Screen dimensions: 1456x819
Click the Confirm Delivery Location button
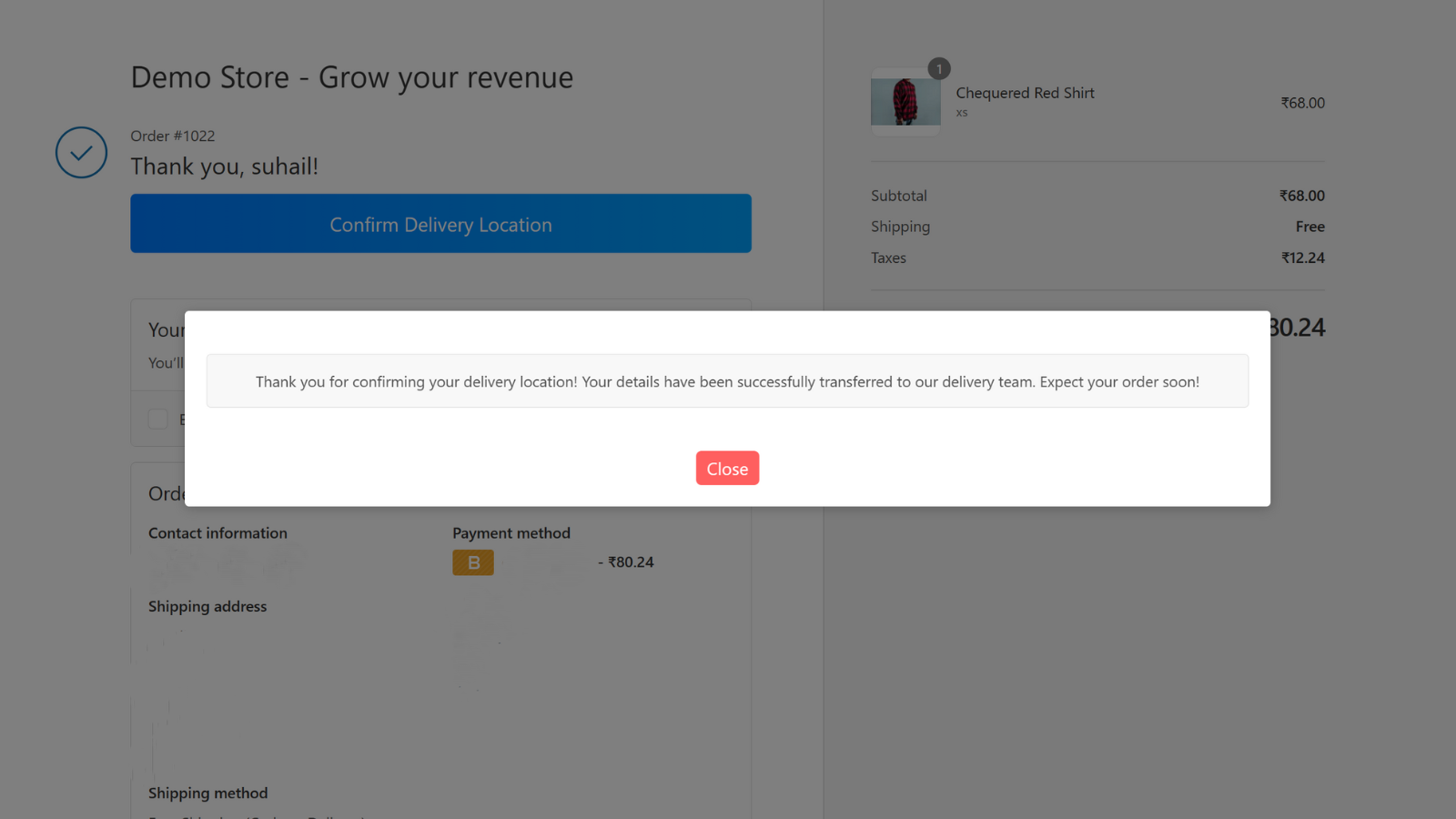click(x=440, y=224)
